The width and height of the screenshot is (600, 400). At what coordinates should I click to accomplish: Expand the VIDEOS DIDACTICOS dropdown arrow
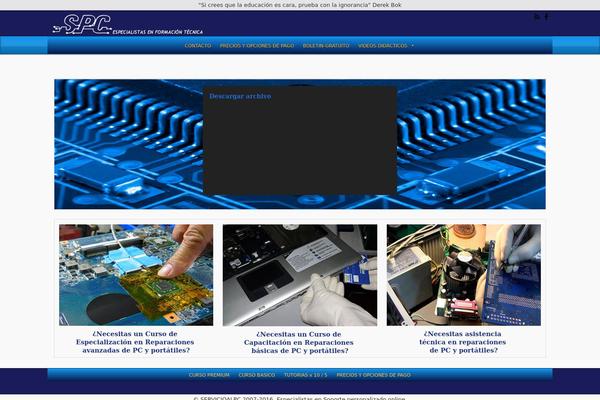pyautogui.click(x=412, y=46)
